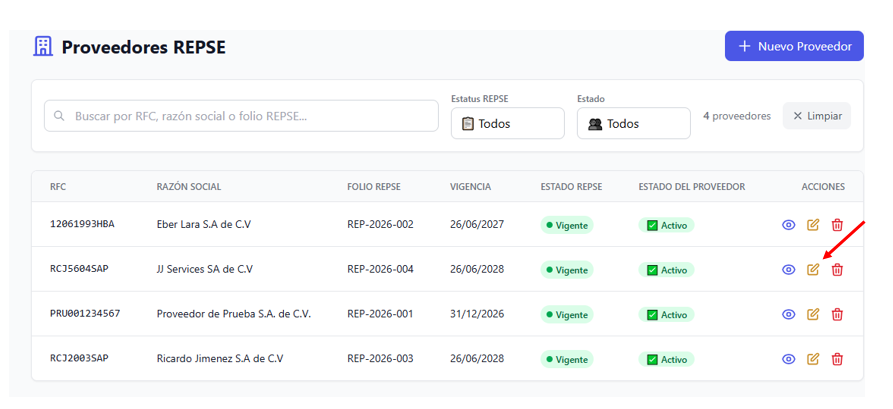Image resolution: width=893 pixels, height=409 pixels.
Task: Click the vigencia date 26/06/2027
Action: [477, 224]
